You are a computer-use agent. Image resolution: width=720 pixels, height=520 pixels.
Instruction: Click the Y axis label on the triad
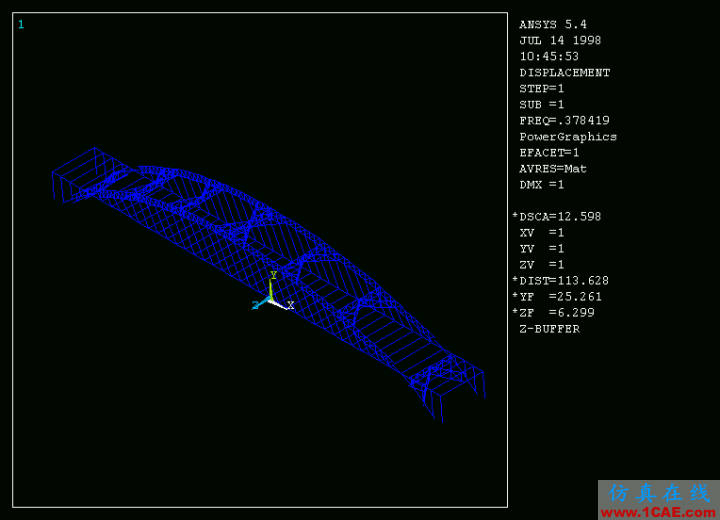point(273,275)
